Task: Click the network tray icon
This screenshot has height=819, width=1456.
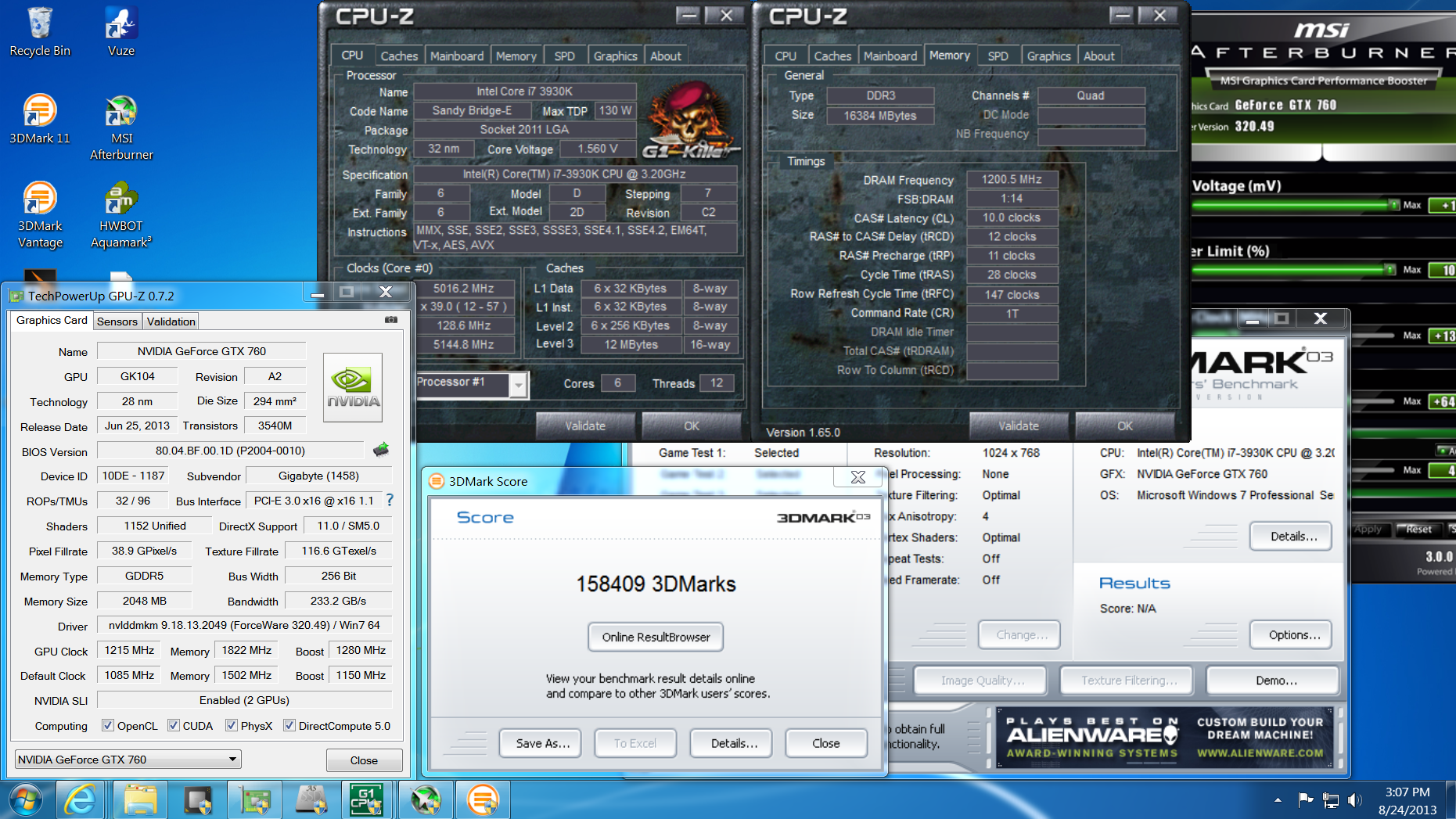Action: 1330,799
